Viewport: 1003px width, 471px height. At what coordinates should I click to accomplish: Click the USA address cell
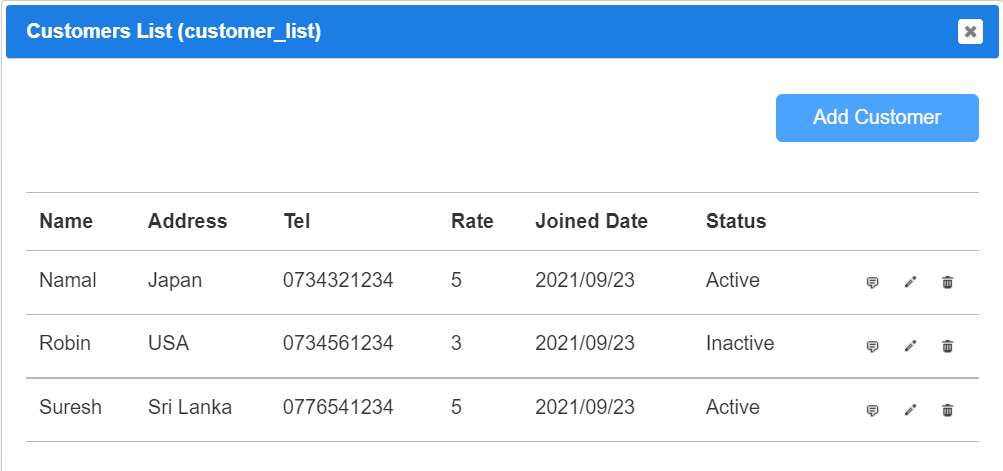pyautogui.click(x=168, y=344)
